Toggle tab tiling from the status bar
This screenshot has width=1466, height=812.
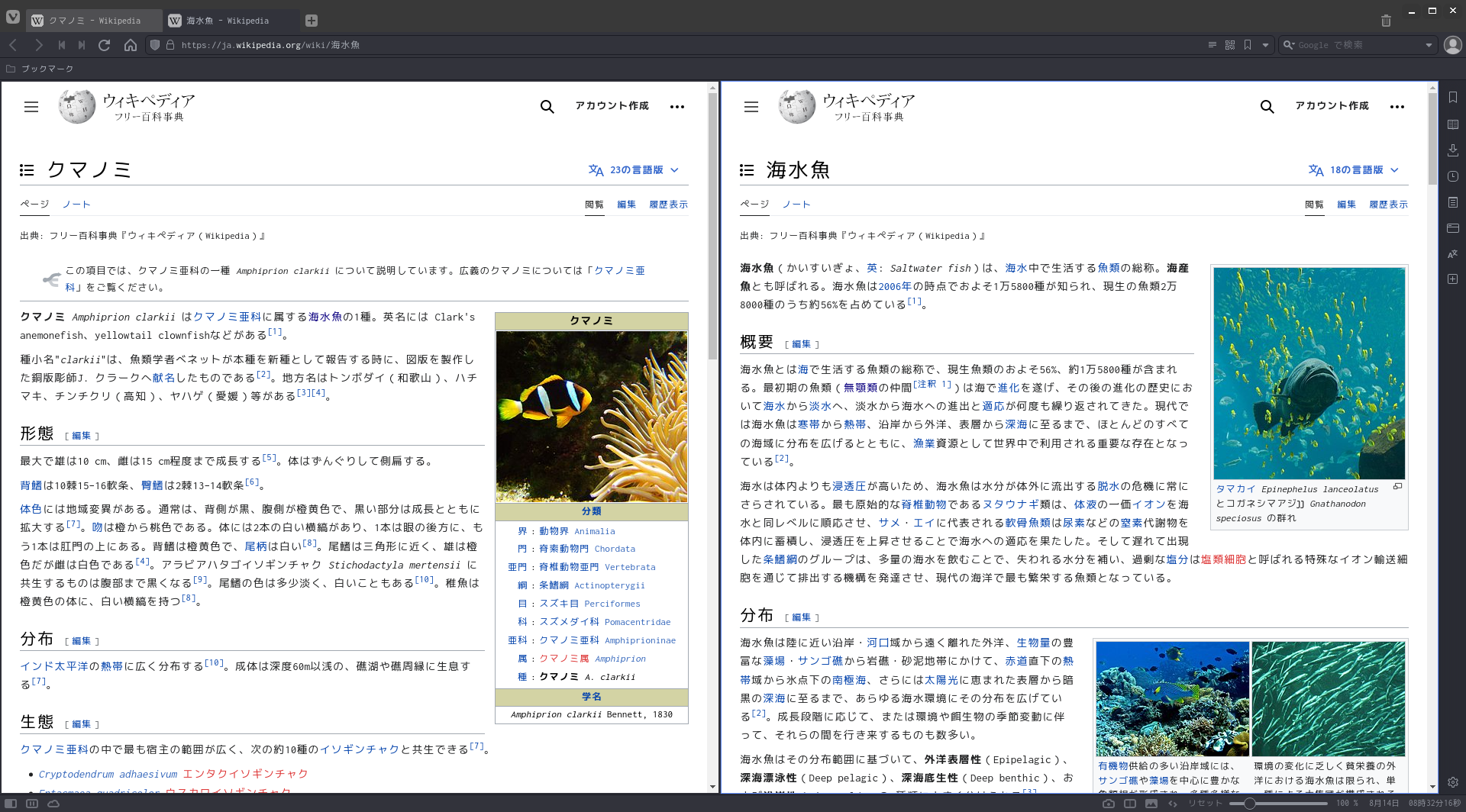(x=1129, y=803)
